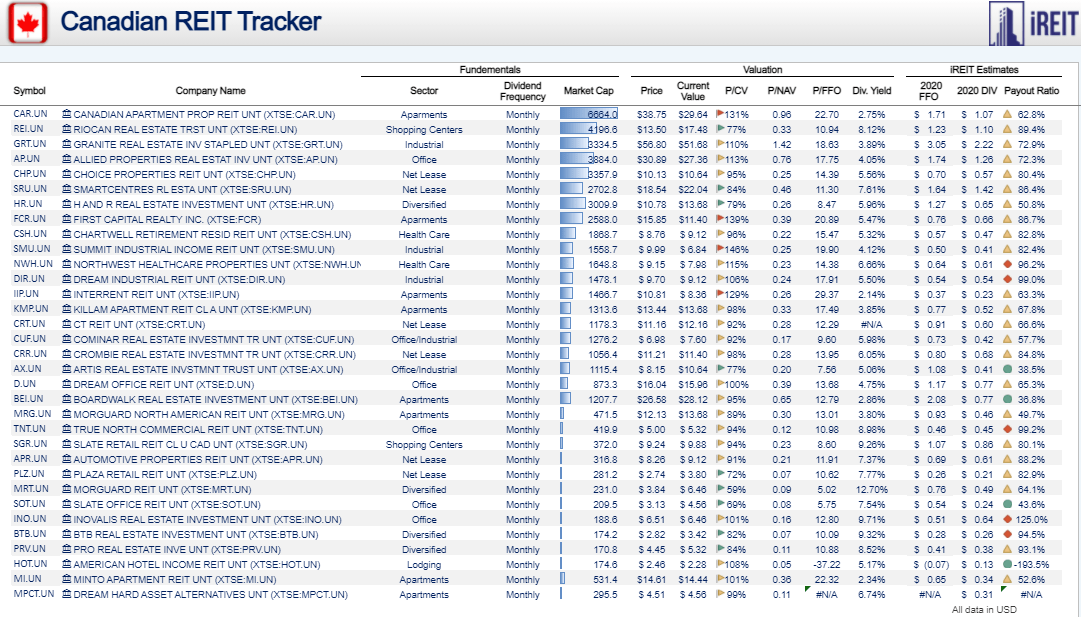1081x617 pixels.
Task: Click the Market Cap column header
Action: [x=589, y=91]
